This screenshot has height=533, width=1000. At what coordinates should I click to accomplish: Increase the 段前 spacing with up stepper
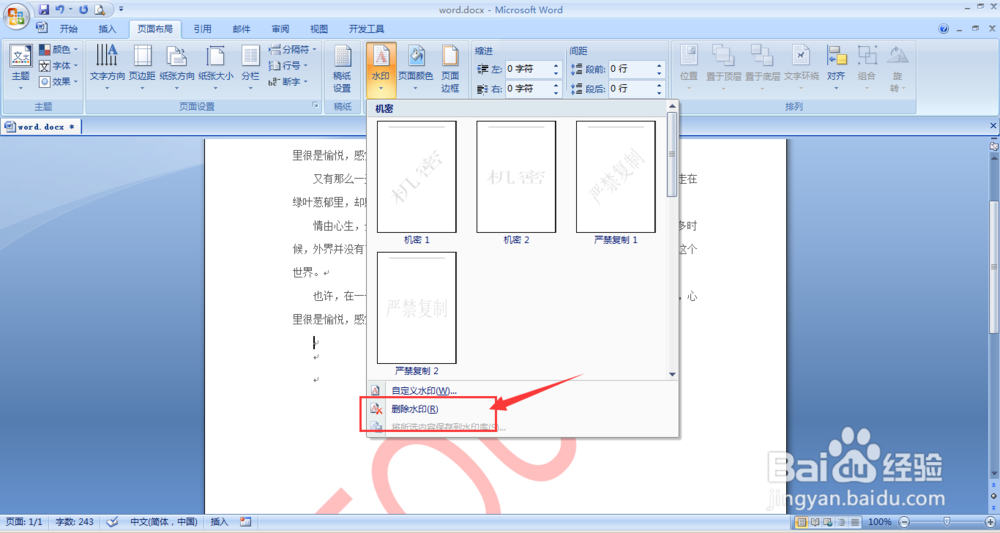(659, 66)
